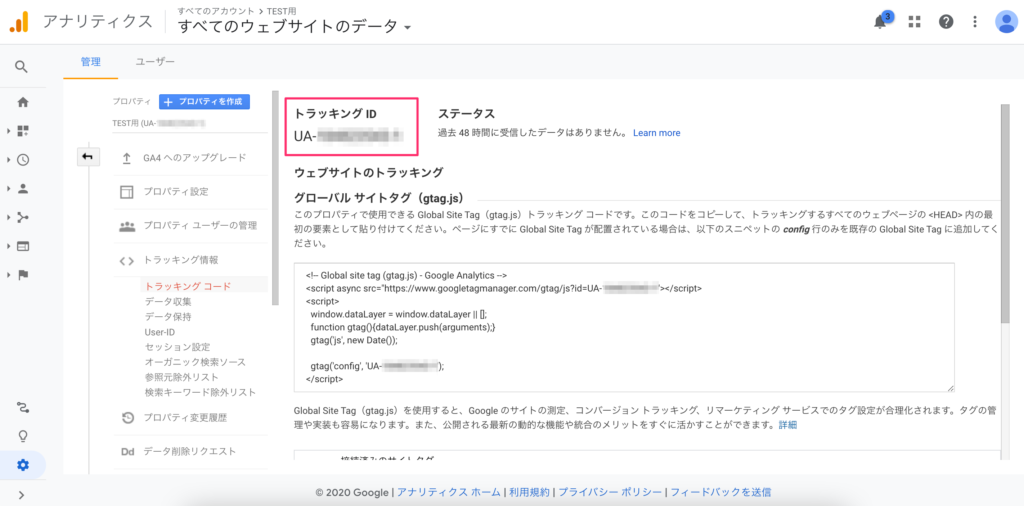Select データ保持 menu item
Image resolution: width=1024 pixels, height=506 pixels.
pyautogui.click(x=168, y=317)
